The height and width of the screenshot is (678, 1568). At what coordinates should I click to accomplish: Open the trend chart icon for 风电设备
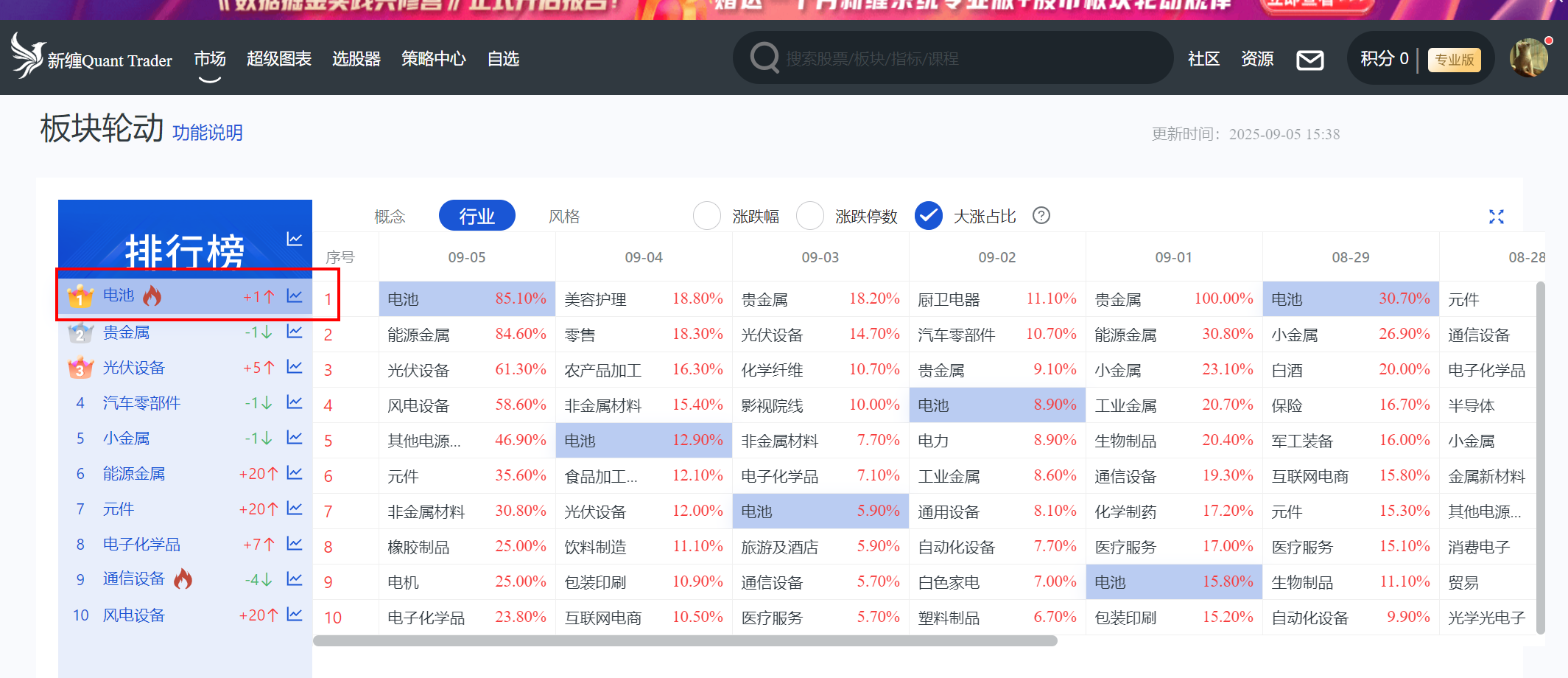coord(294,614)
